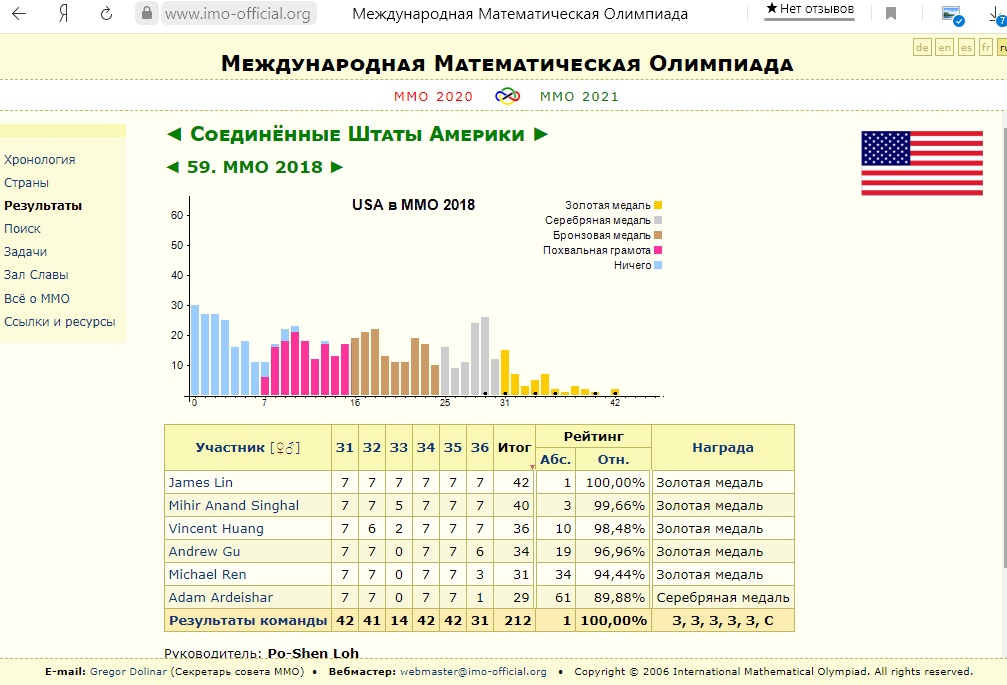Email Gregor Dolinar via footer link
Screen dimensions: 1007x685
128,672
